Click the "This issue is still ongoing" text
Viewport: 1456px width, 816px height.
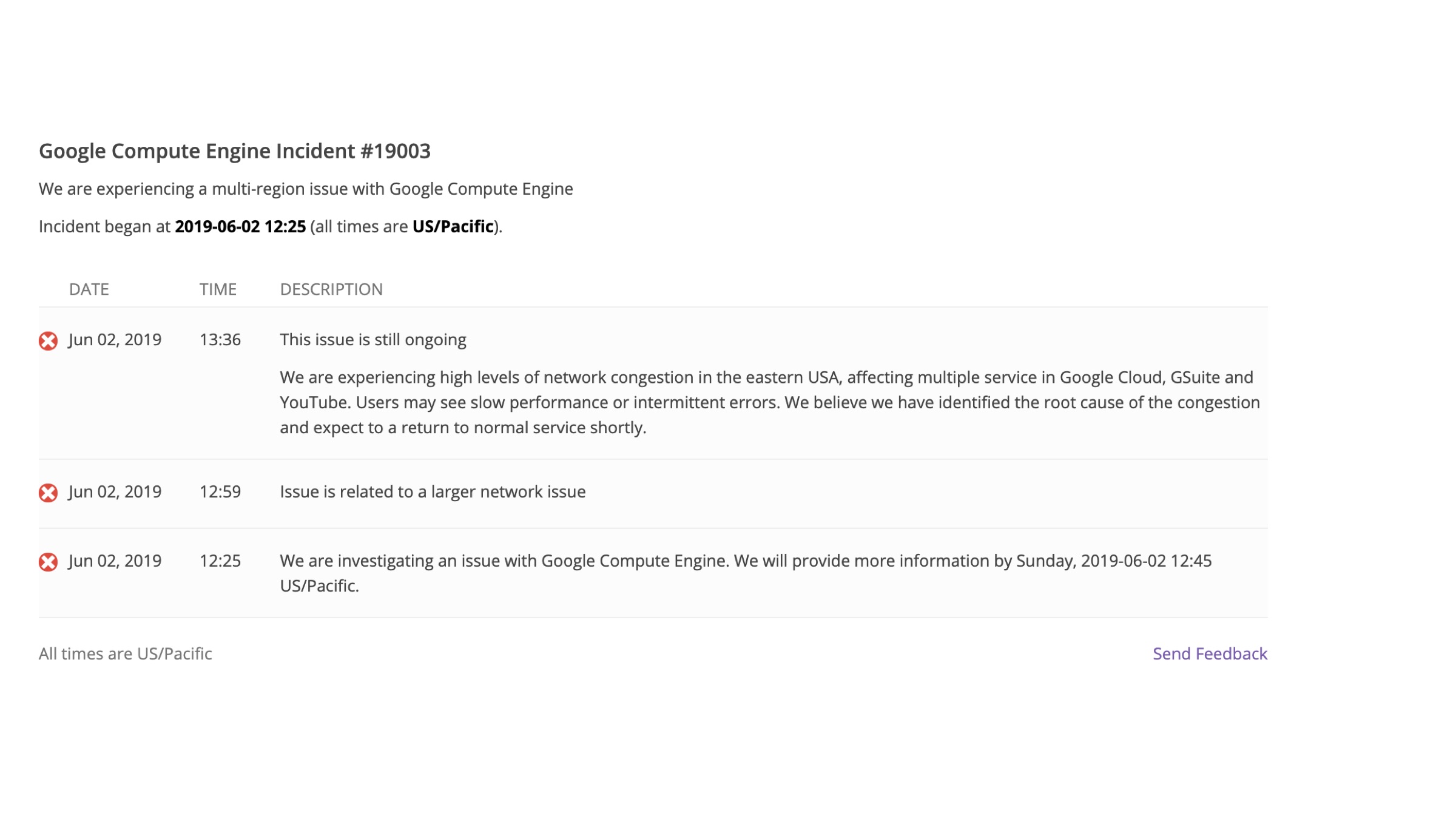[x=373, y=340]
